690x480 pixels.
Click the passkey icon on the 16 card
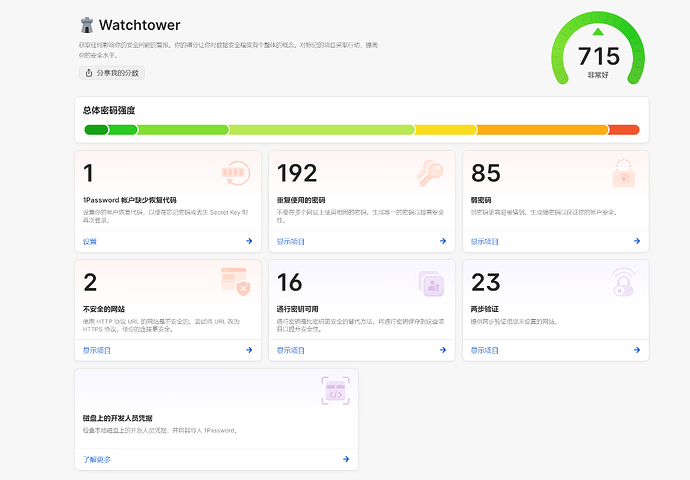pos(430,282)
